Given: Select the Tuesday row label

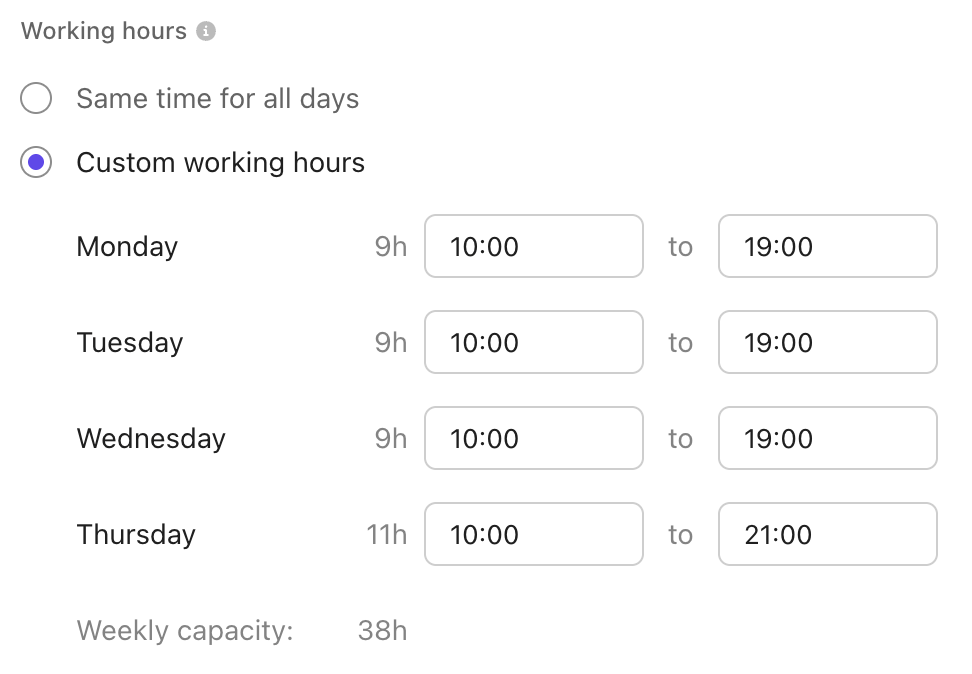Looking at the screenshot, I should coord(130,343).
